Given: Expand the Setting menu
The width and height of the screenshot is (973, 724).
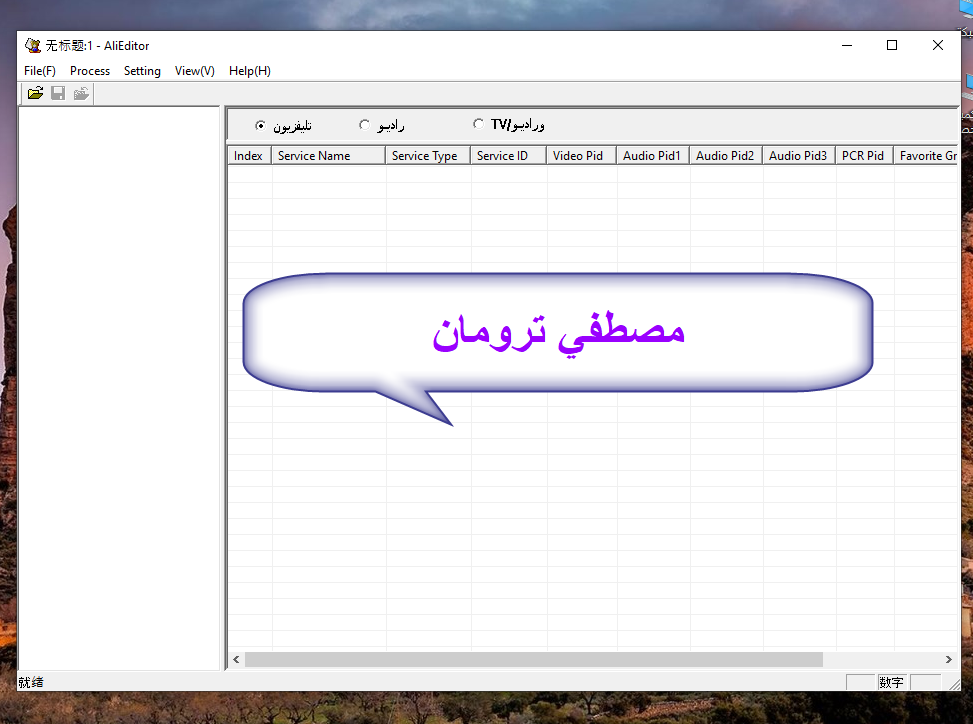Looking at the screenshot, I should [142, 71].
